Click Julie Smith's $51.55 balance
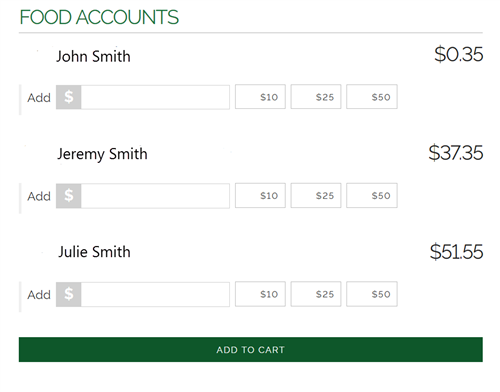 (456, 252)
